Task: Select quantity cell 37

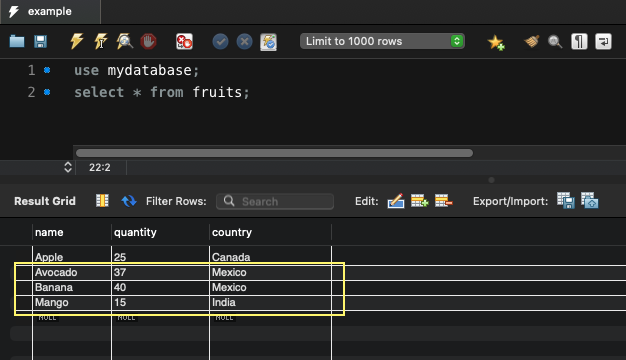Action: [x=160, y=273]
